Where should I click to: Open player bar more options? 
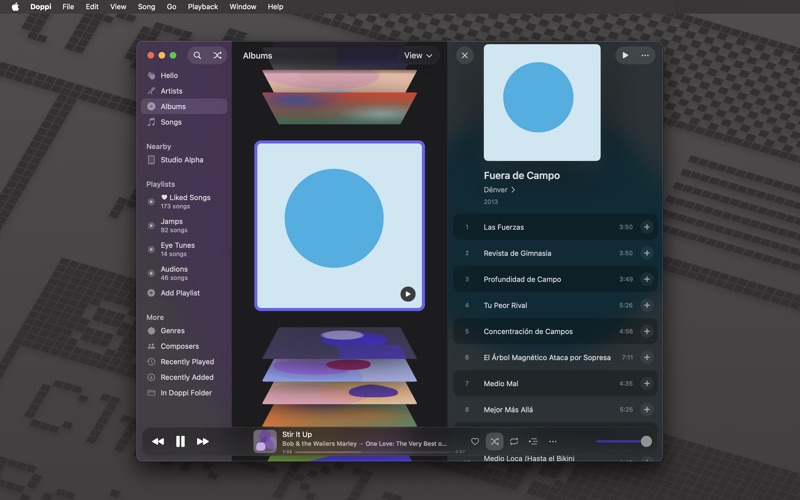(553, 441)
